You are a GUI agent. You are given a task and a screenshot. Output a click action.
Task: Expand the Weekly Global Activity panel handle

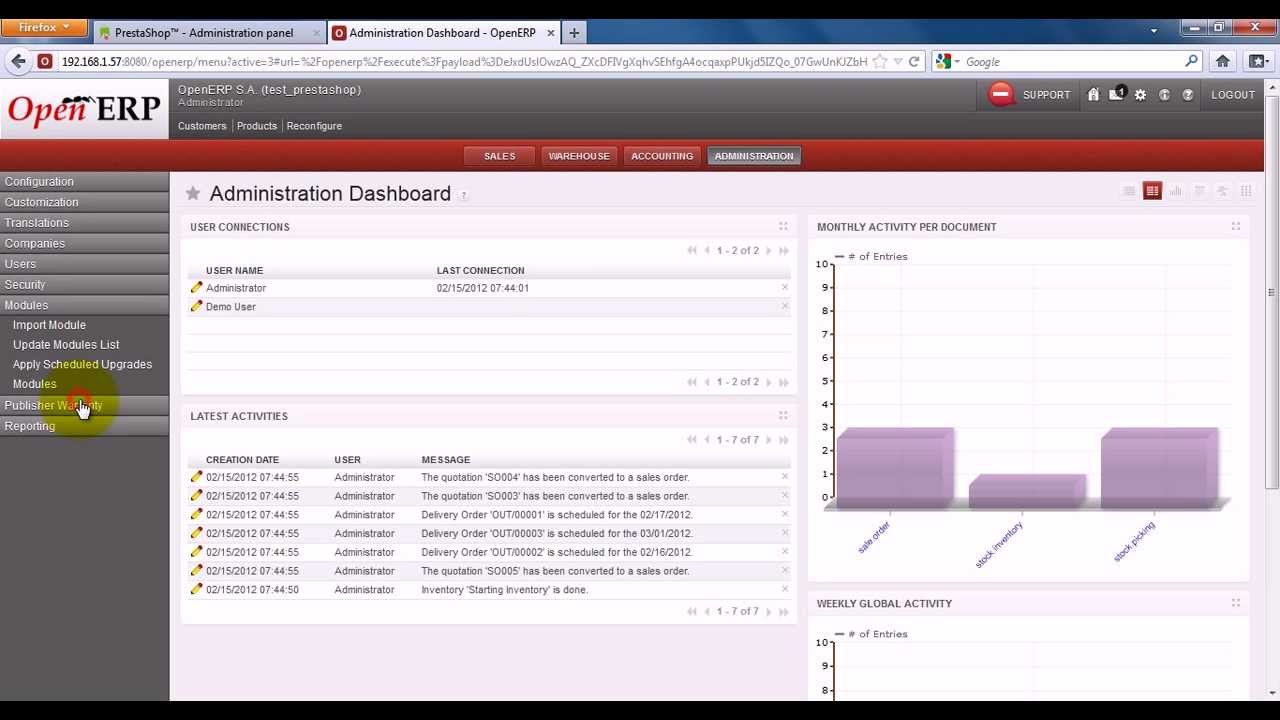tap(1236, 603)
